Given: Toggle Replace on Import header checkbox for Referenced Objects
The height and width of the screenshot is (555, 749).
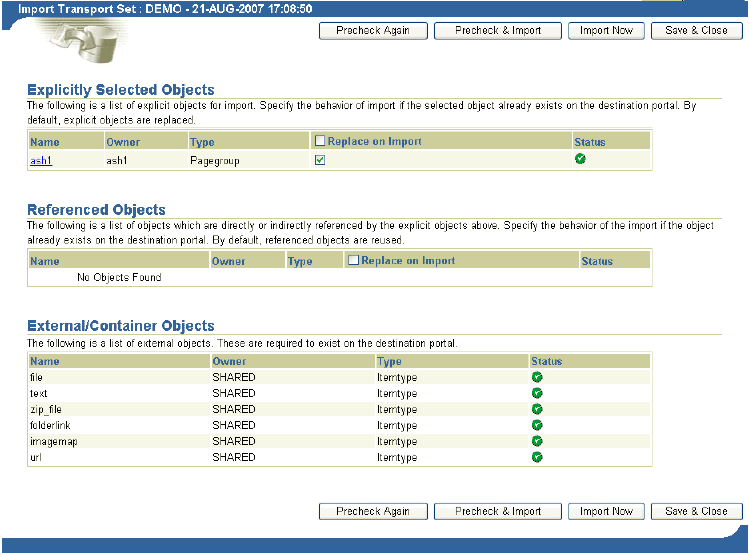Looking at the screenshot, I should pos(353,260).
